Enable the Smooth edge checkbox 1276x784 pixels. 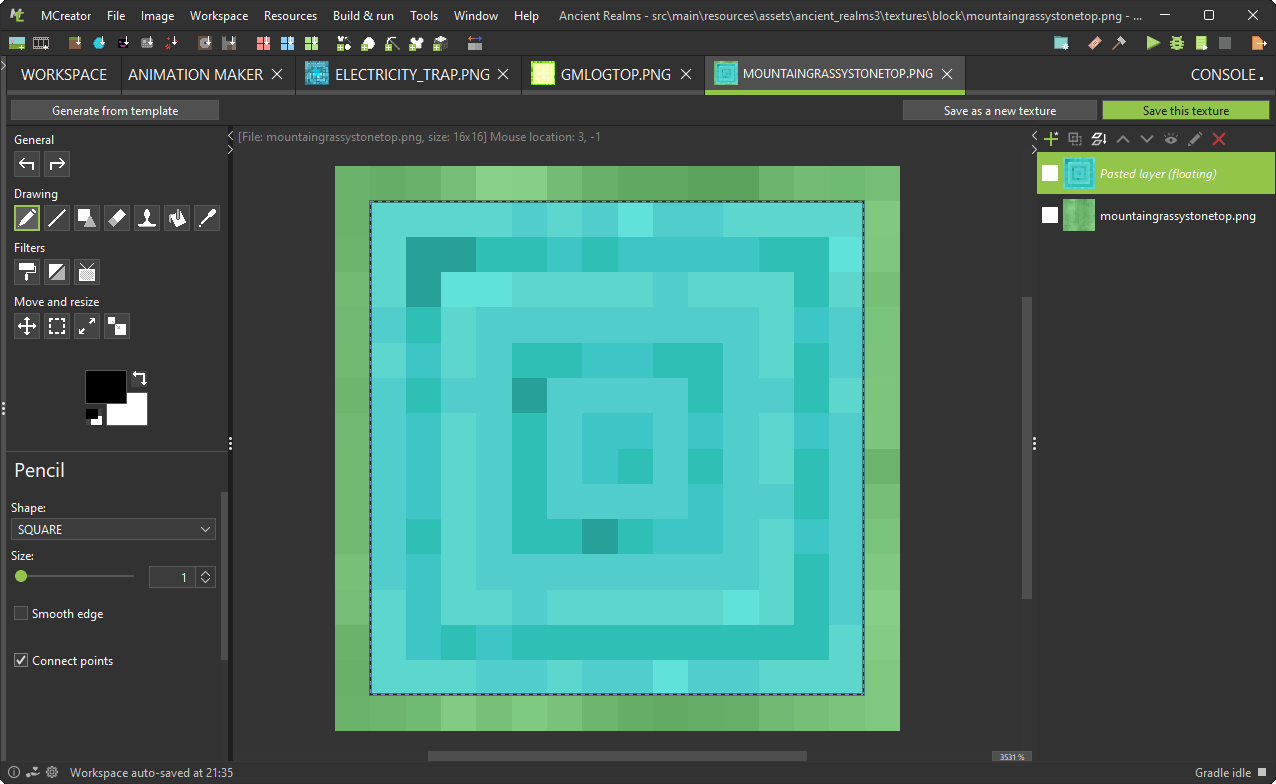[21, 613]
